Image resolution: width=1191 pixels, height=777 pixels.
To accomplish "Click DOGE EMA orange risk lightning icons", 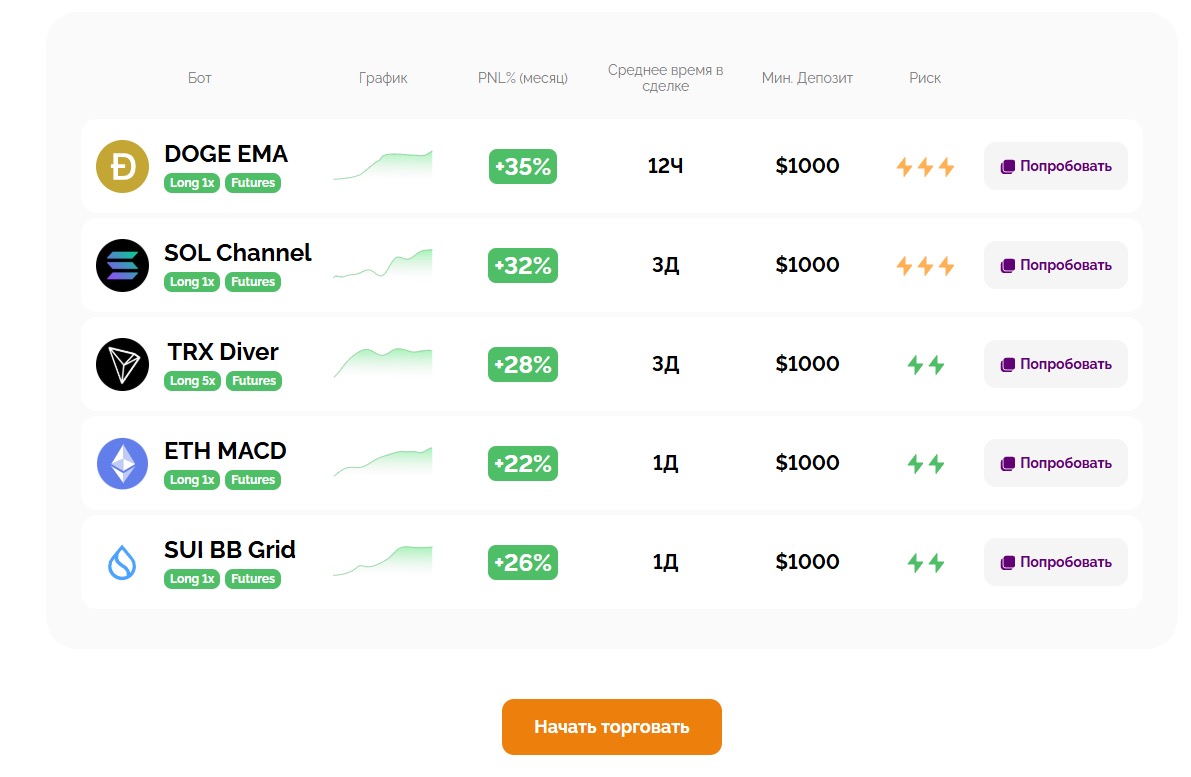I will click(x=925, y=167).
